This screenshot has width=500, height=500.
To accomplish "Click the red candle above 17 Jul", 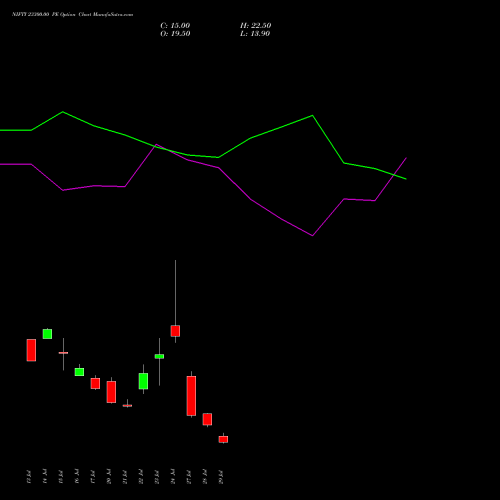I will pos(95,383).
